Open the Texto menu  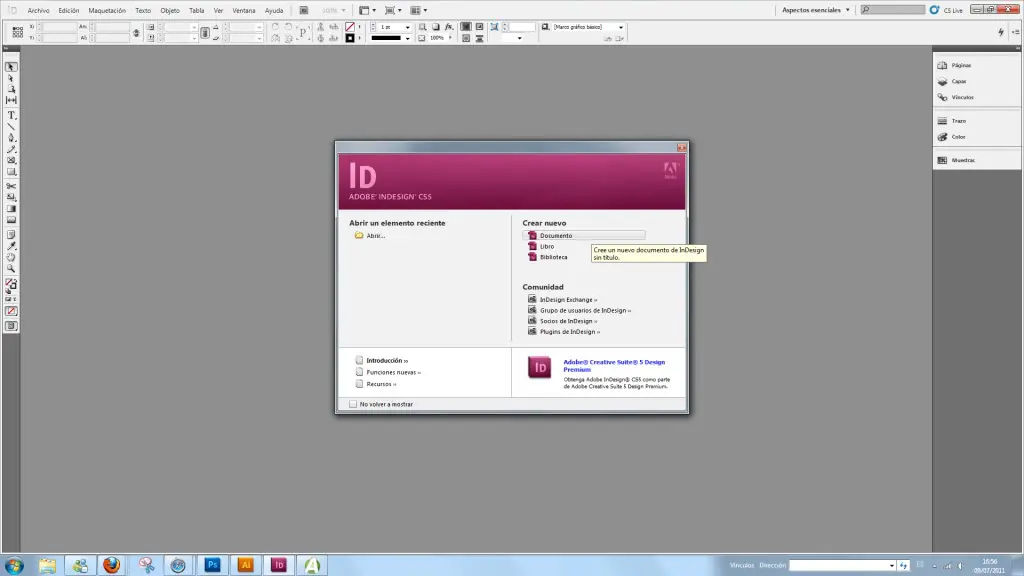(142, 10)
